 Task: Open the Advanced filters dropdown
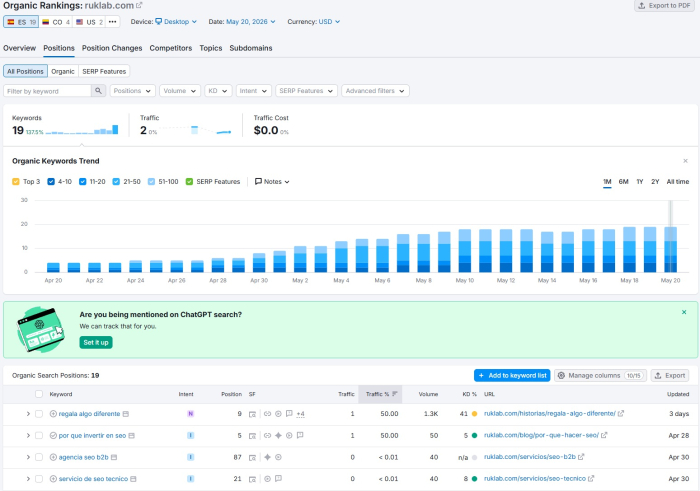[375, 91]
